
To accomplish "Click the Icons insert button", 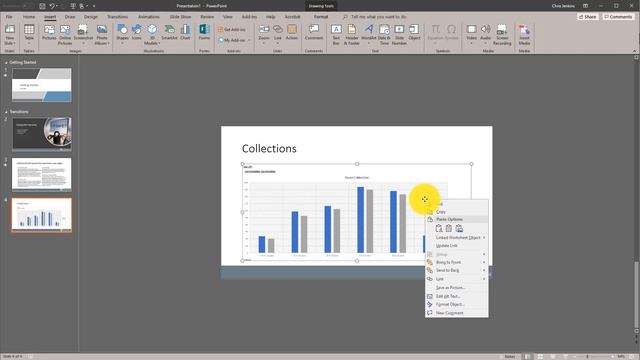I will (136, 33).
